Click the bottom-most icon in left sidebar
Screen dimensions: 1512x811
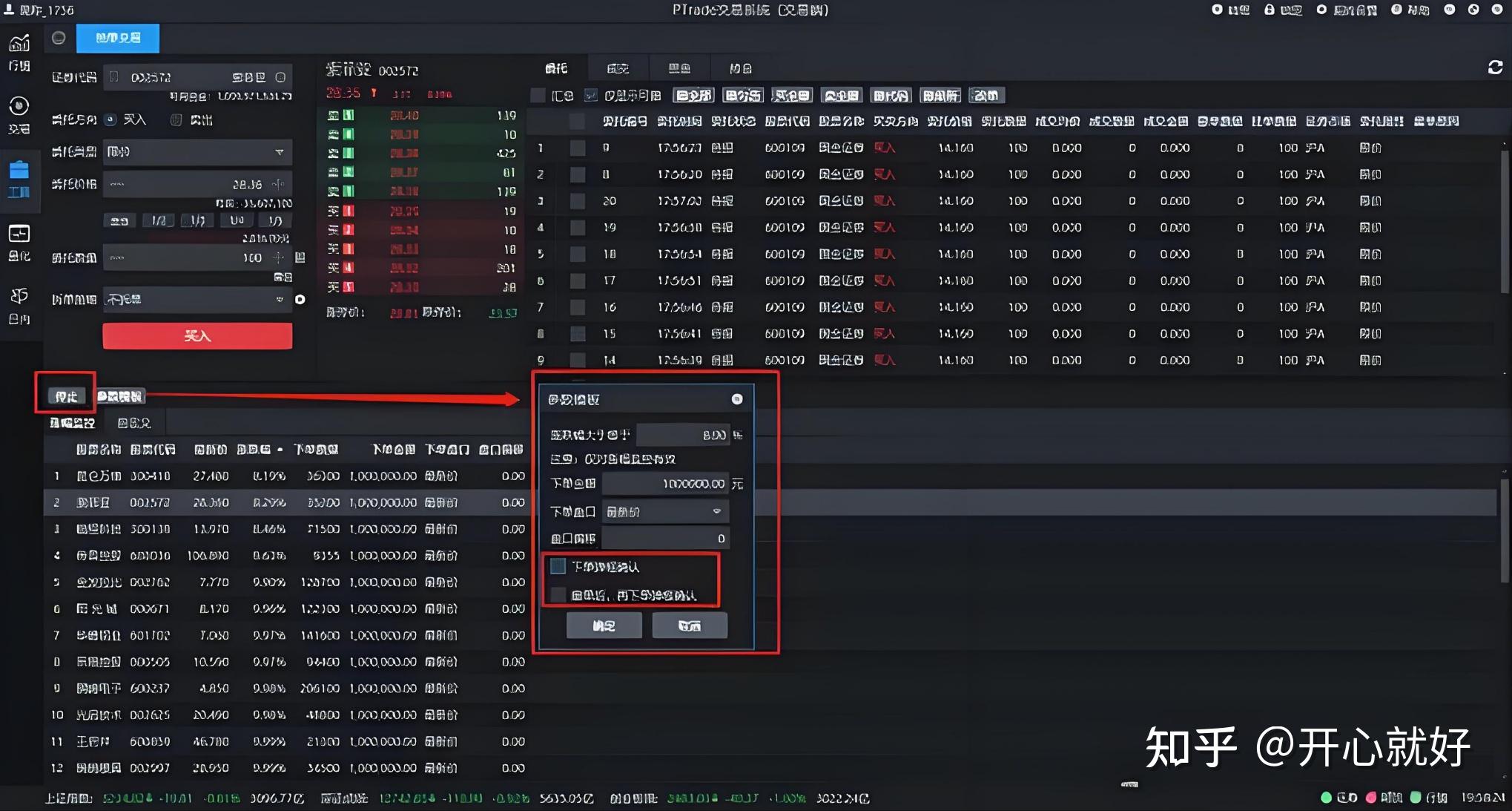(19, 297)
